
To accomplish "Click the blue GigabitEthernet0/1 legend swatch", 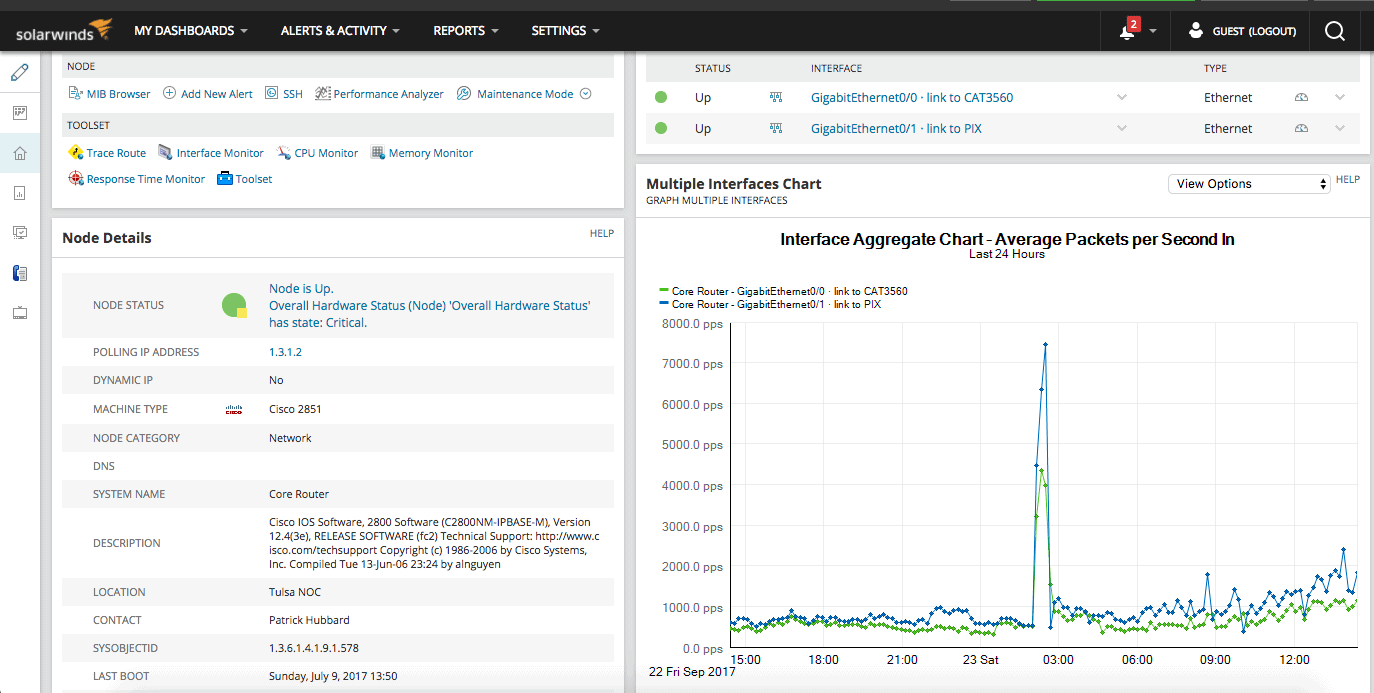I will 664,303.
